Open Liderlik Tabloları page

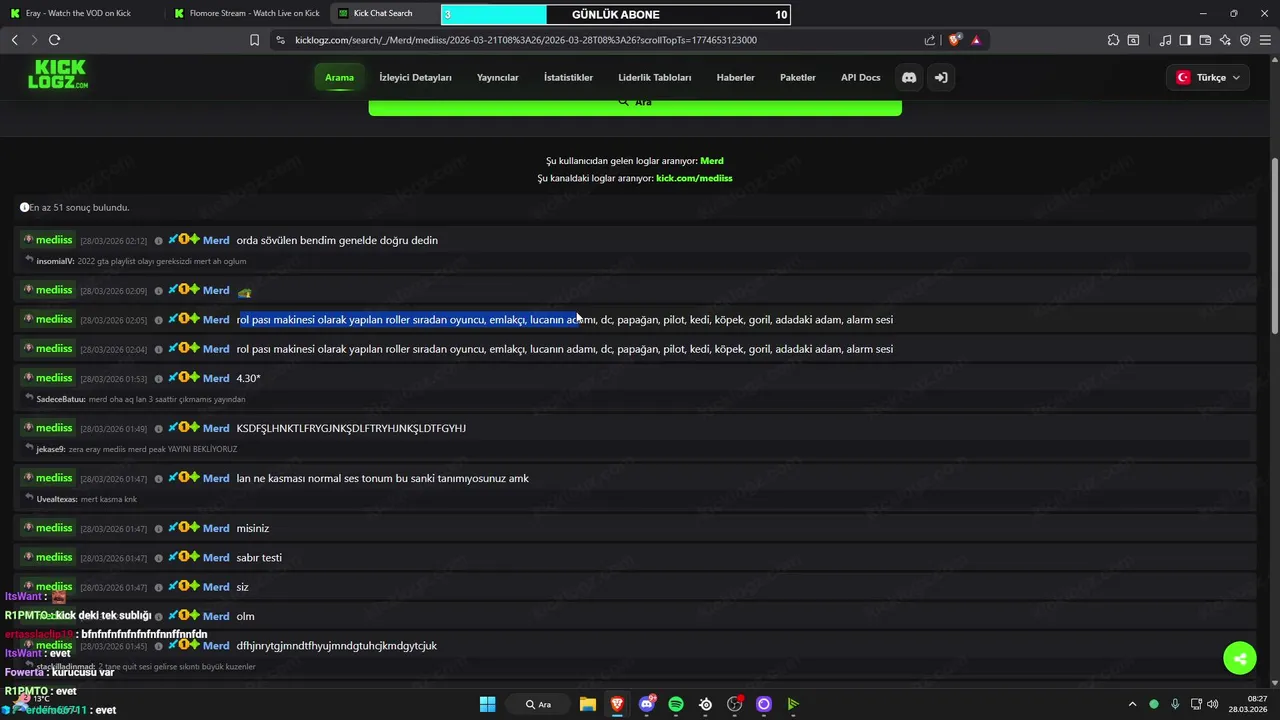point(655,77)
